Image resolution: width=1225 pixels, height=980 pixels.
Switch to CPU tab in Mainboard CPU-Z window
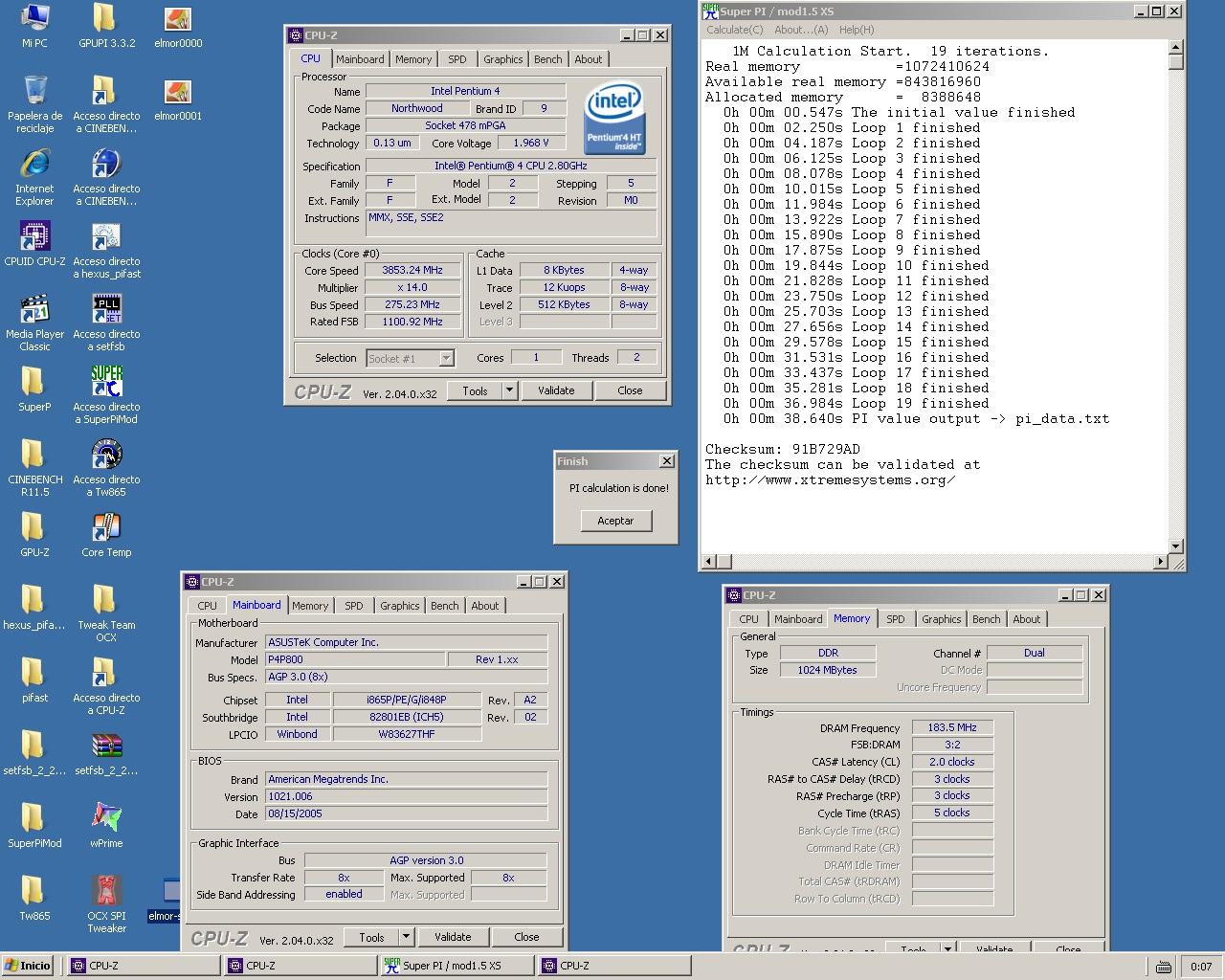click(207, 606)
